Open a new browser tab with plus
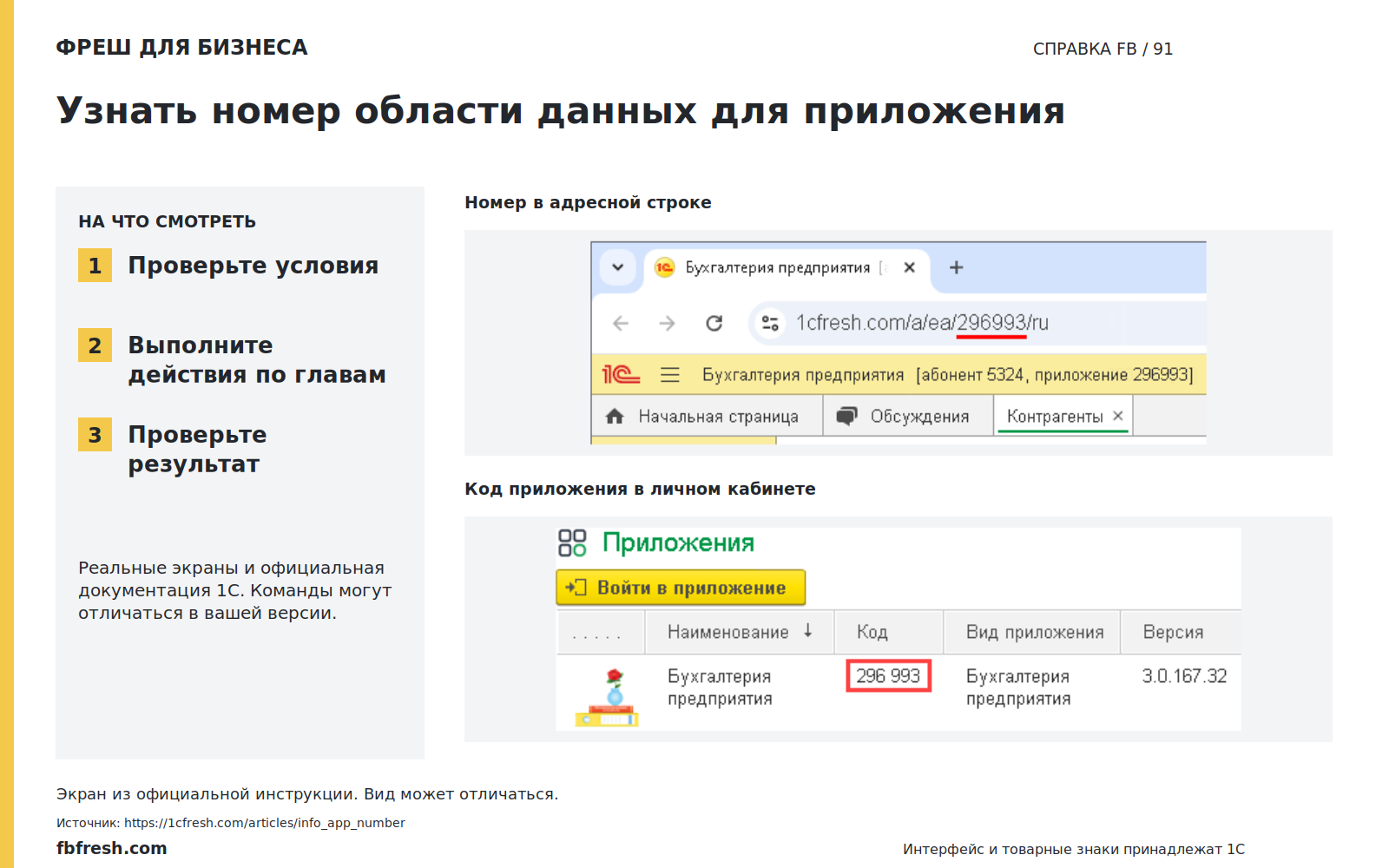 click(956, 267)
